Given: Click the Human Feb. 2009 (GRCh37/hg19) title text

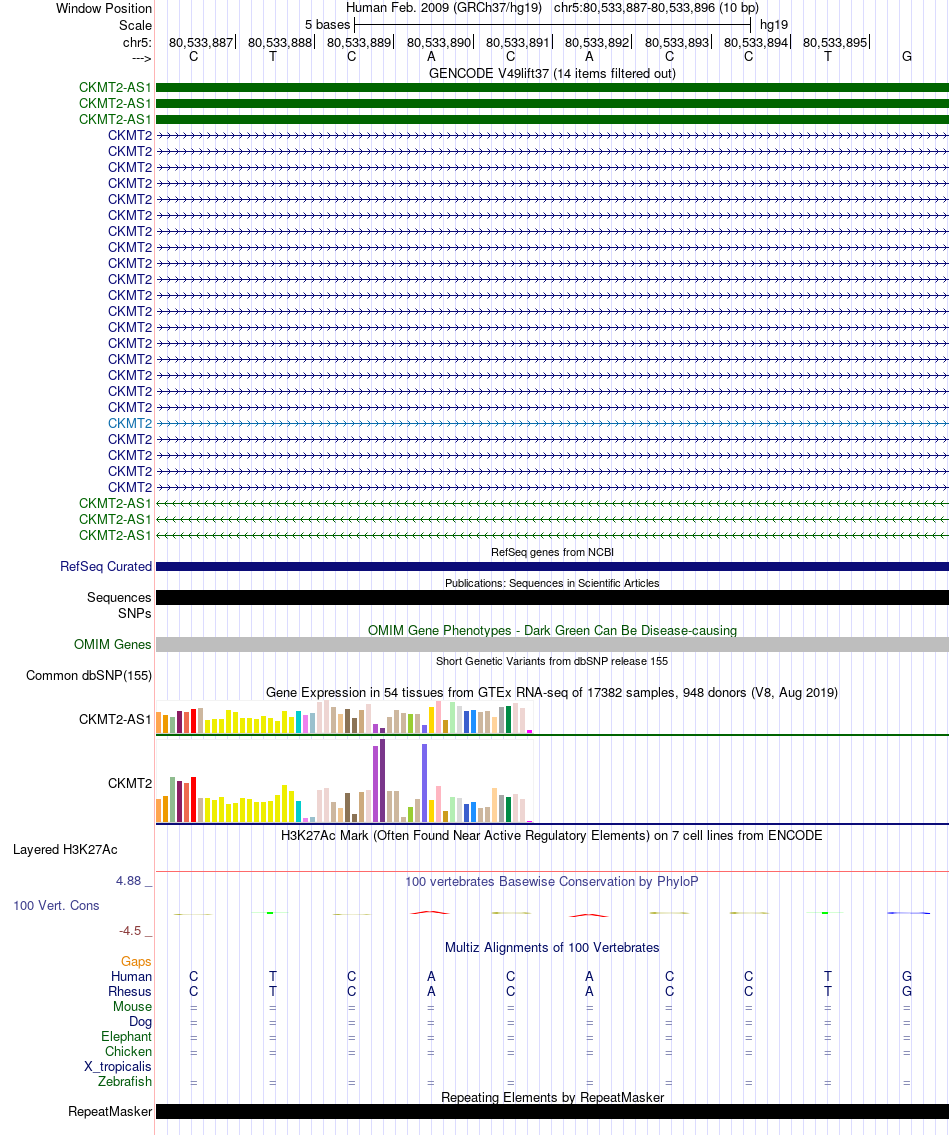Looking at the screenshot, I should pos(444,8).
